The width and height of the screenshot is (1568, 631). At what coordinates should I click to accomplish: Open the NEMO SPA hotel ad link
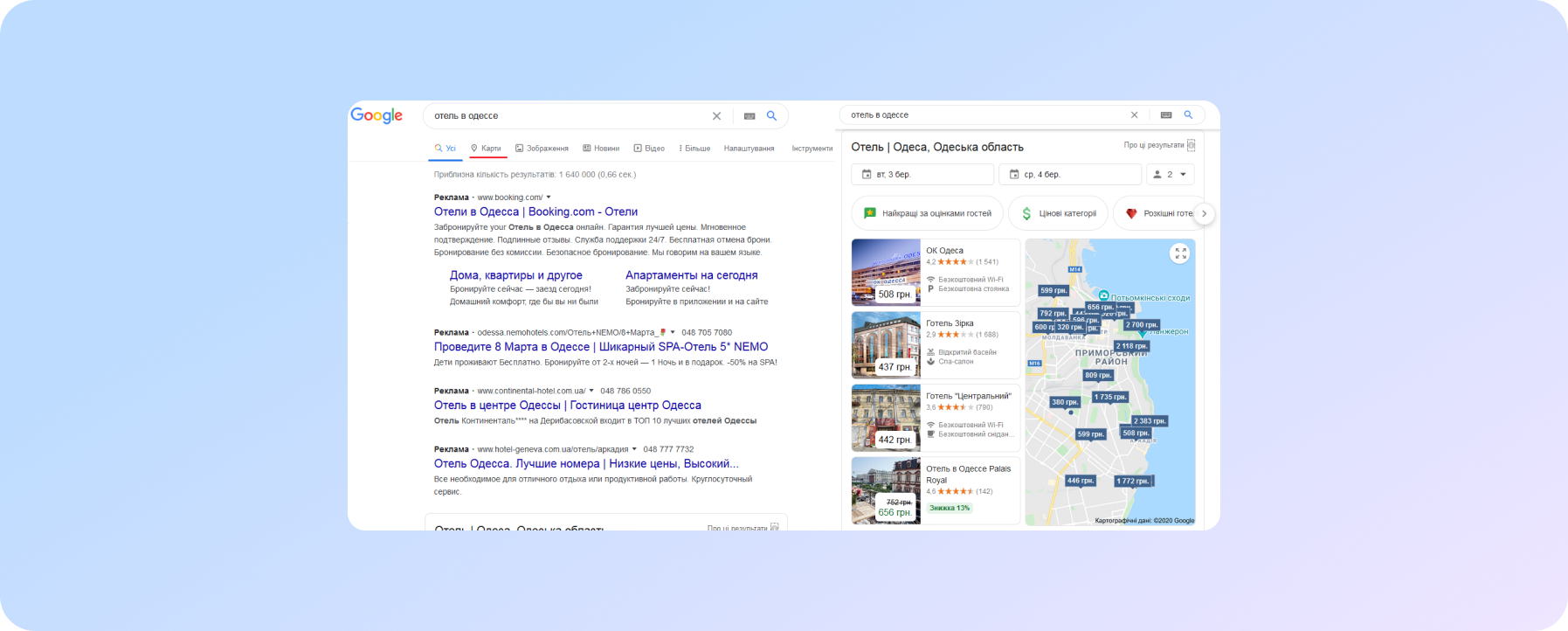coord(601,347)
